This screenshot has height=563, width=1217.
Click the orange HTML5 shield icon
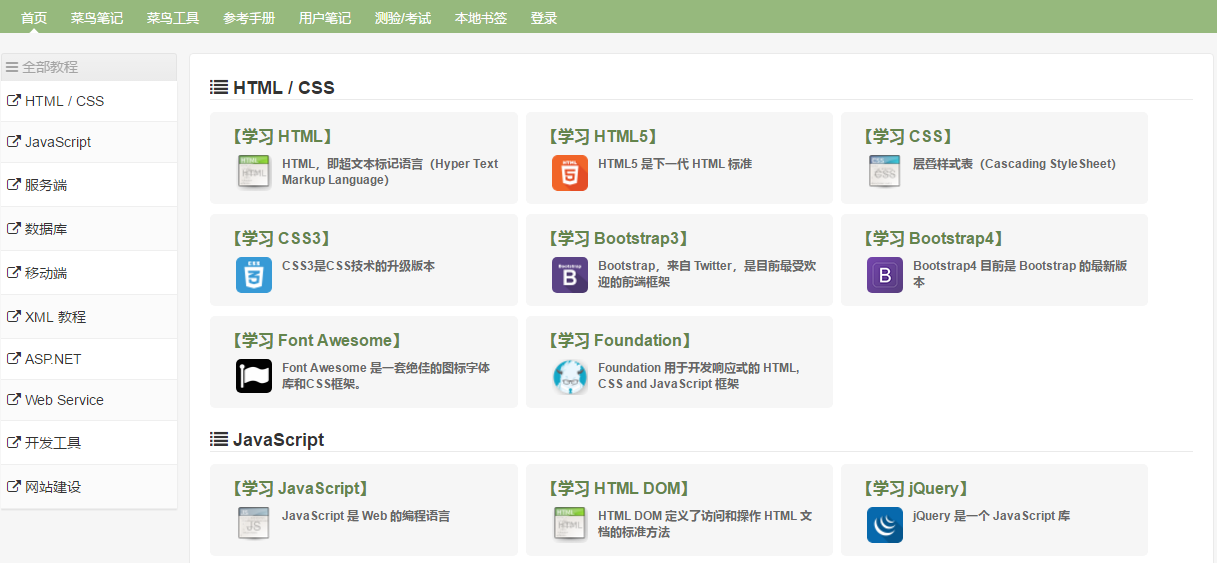pos(569,173)
